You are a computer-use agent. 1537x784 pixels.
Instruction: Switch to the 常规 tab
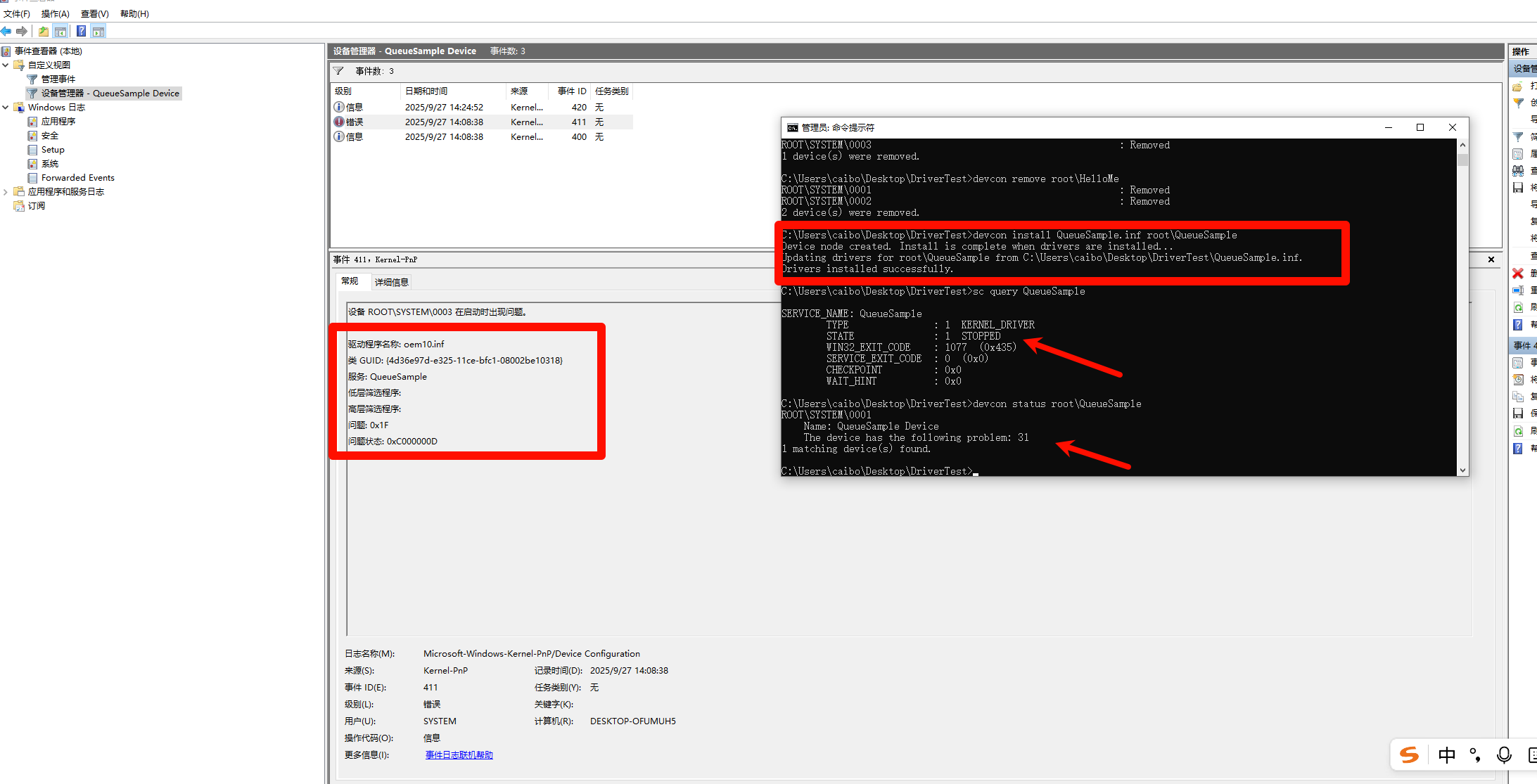350,281
